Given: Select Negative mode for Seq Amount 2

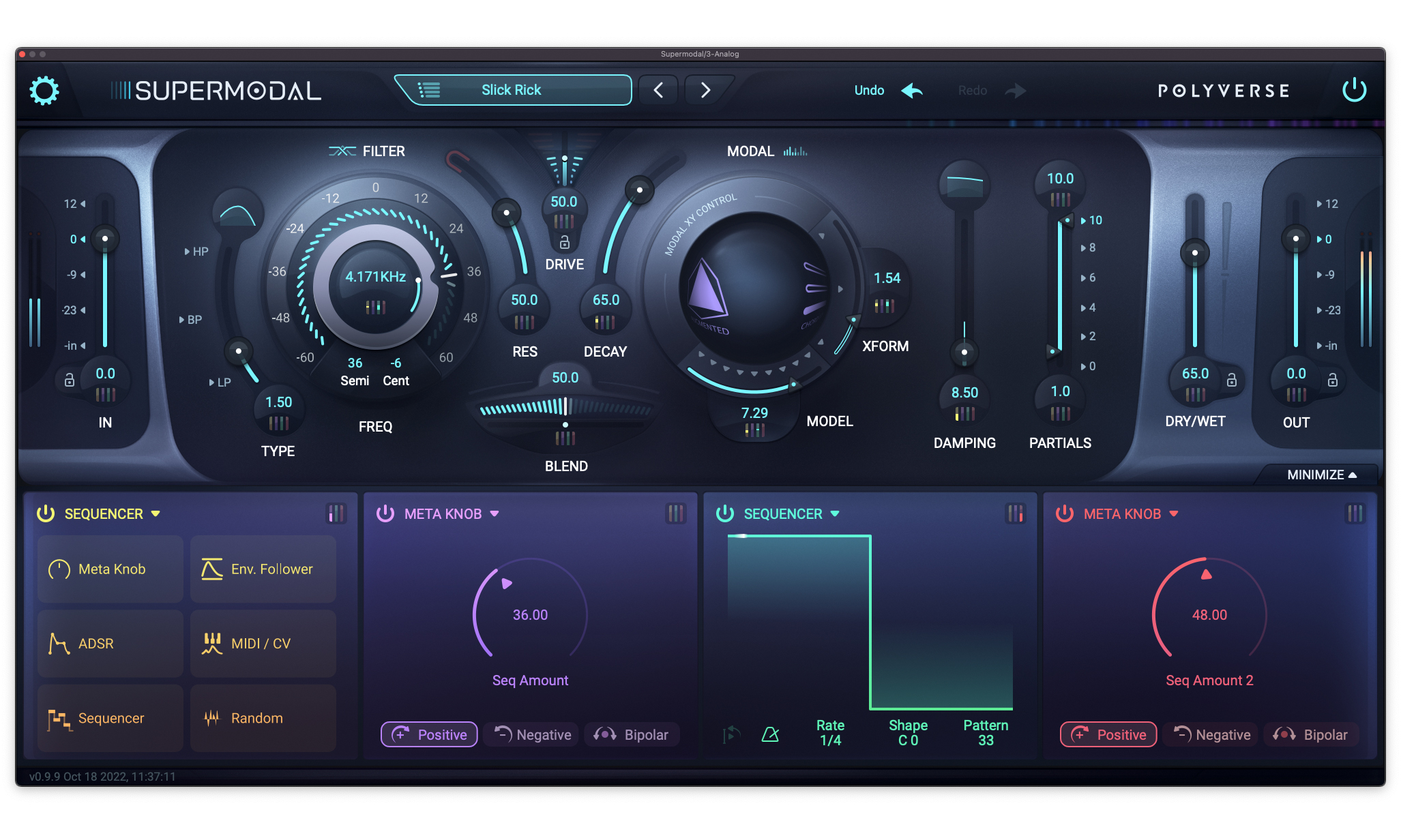Looking at the screenshot, I should coord(1211,734).
